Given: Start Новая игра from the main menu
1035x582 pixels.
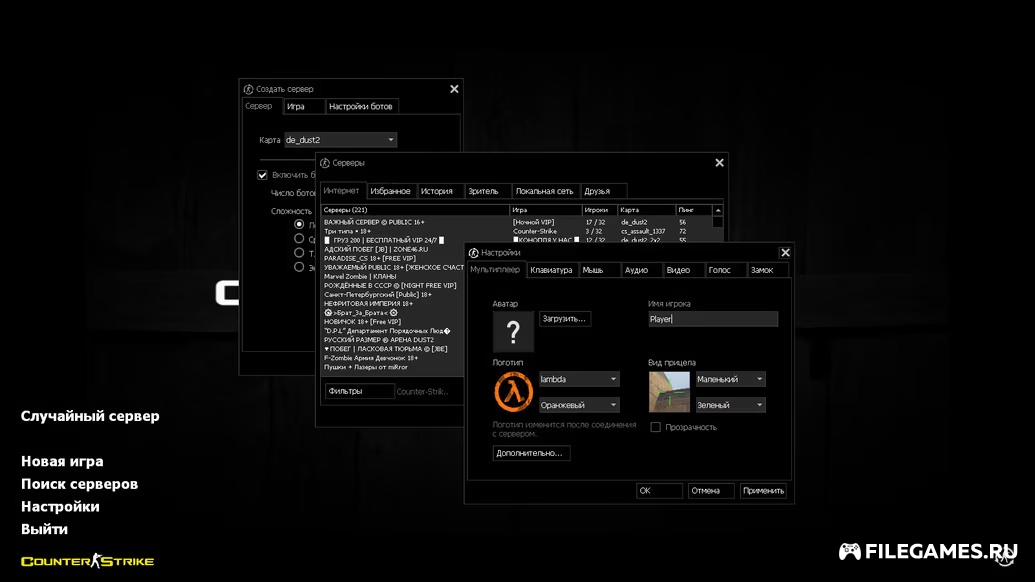Looking at the screenshot, I should coord(62,461).
